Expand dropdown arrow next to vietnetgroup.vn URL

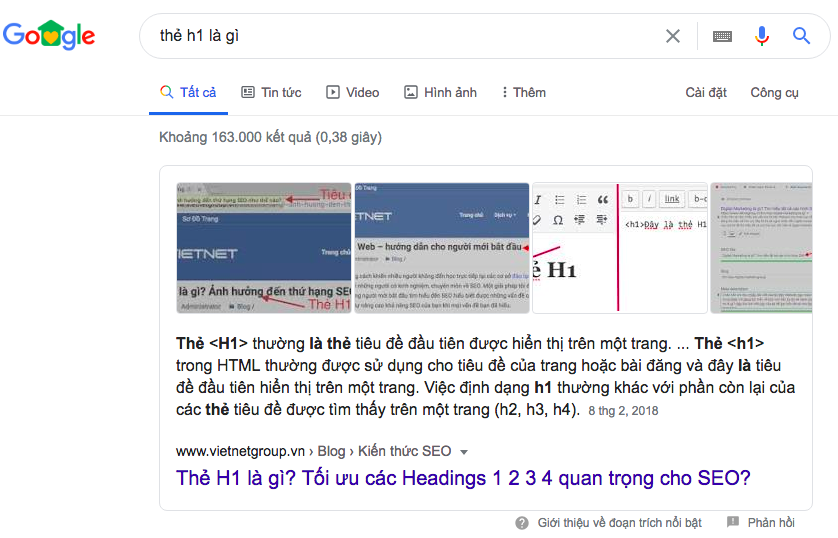click(x=464, y=452)
